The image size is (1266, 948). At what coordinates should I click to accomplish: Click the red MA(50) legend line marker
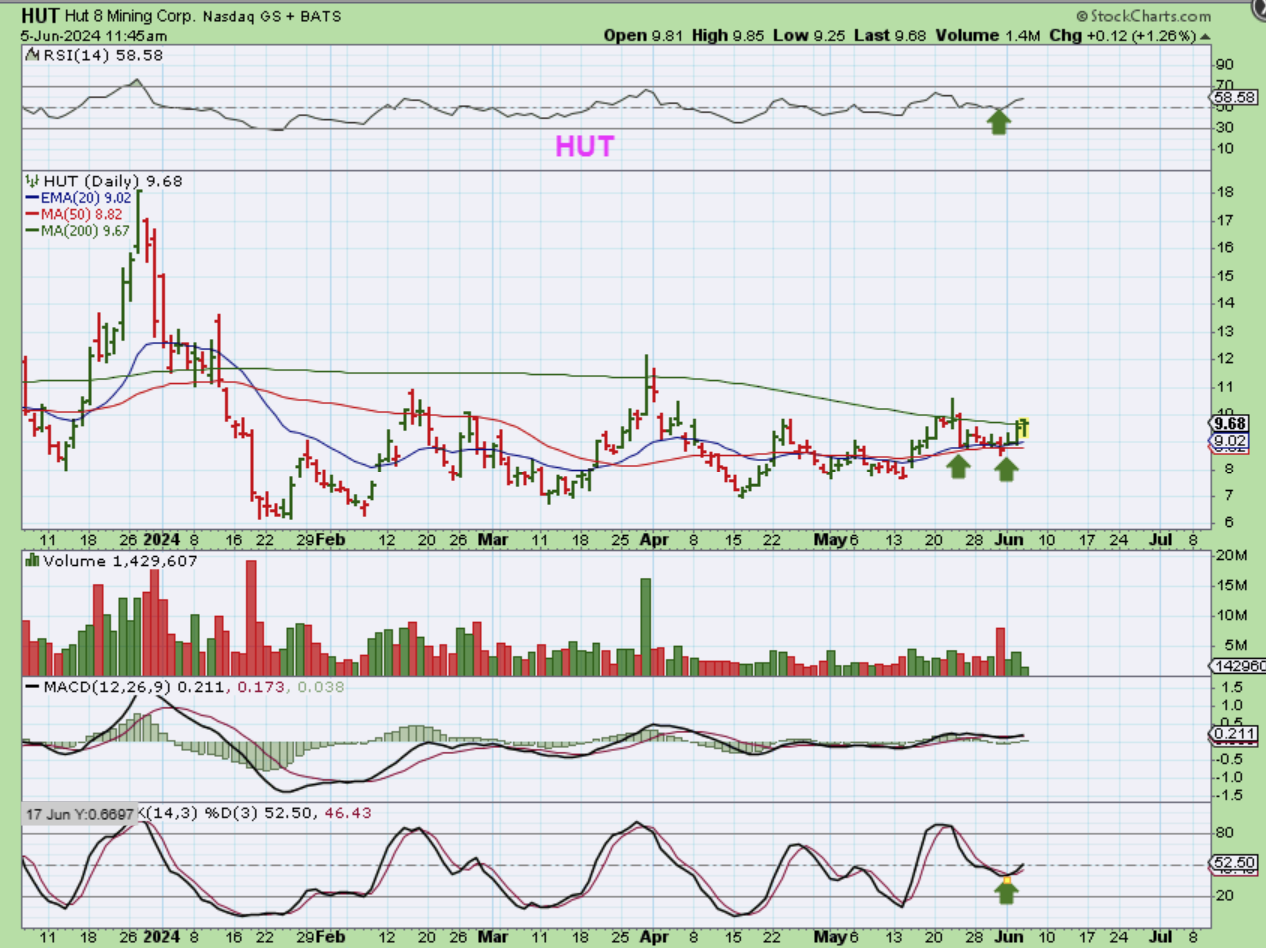(32, 213)
